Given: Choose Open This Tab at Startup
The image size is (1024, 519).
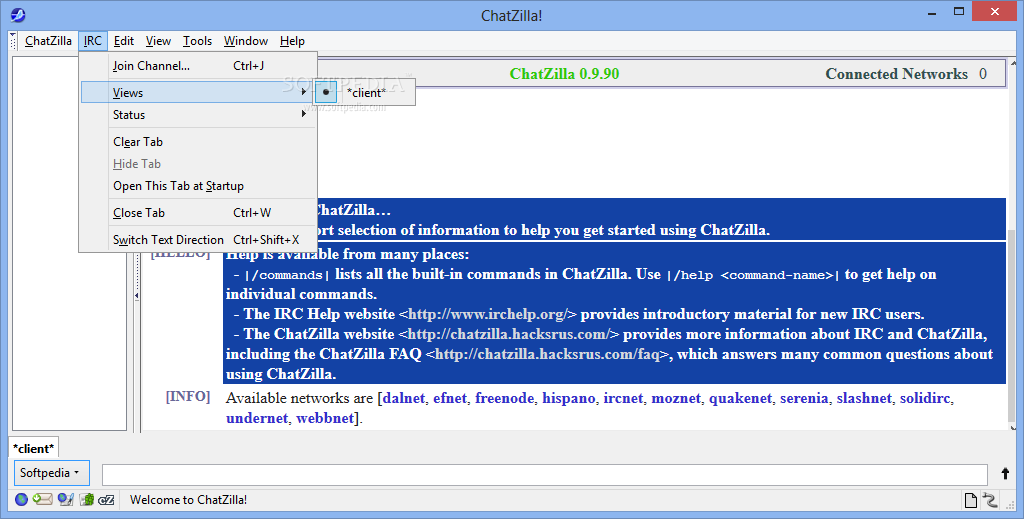Looking at the screenshot, I should pyautogui.click(x=199, y=186).
